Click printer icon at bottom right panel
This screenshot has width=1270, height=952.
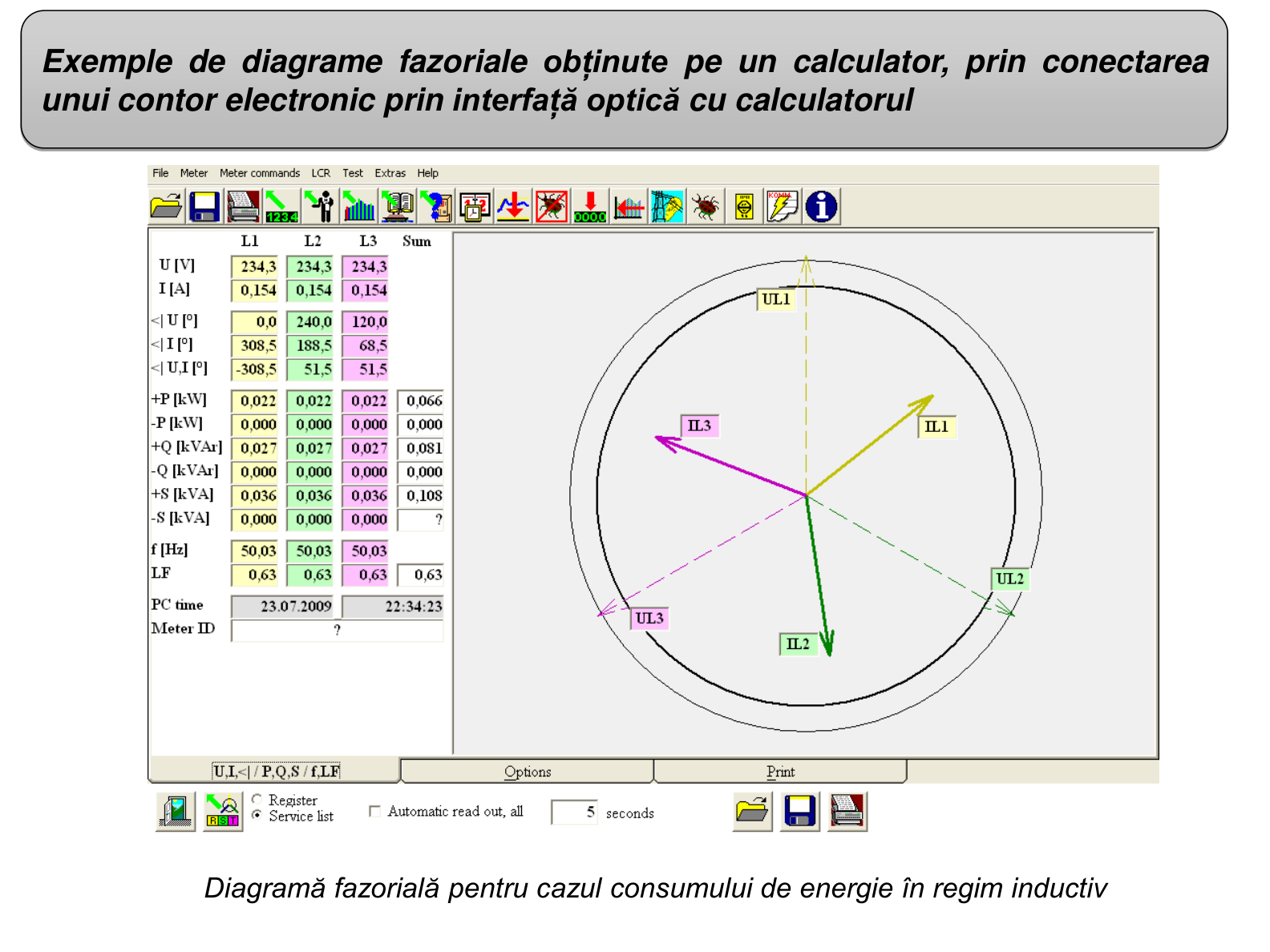(x=847, y=811)
